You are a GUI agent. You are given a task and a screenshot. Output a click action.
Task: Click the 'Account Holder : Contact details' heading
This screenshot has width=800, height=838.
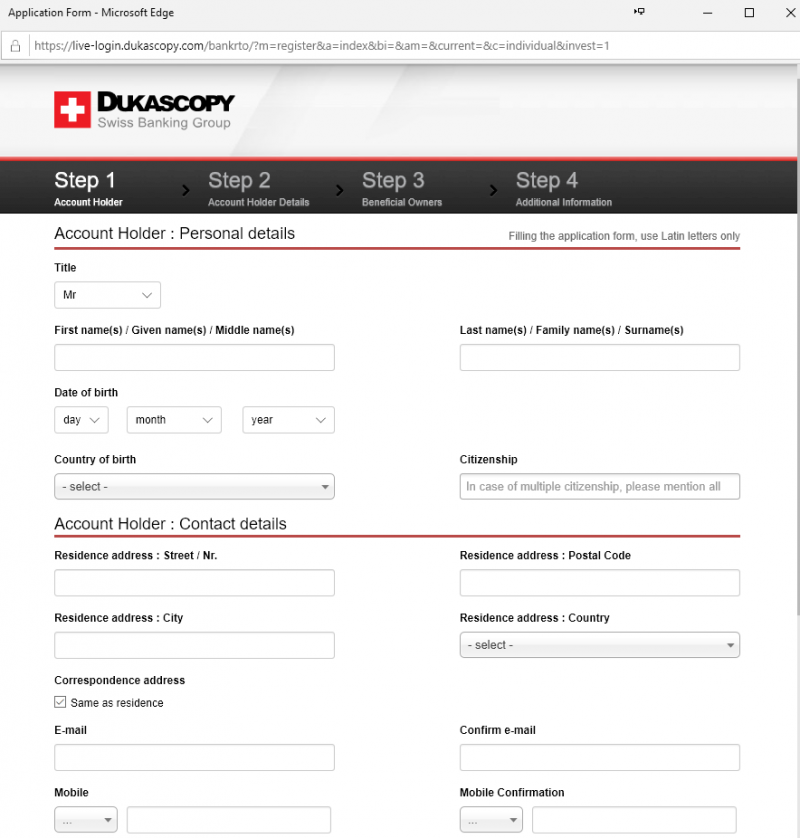tap(170, 524)
